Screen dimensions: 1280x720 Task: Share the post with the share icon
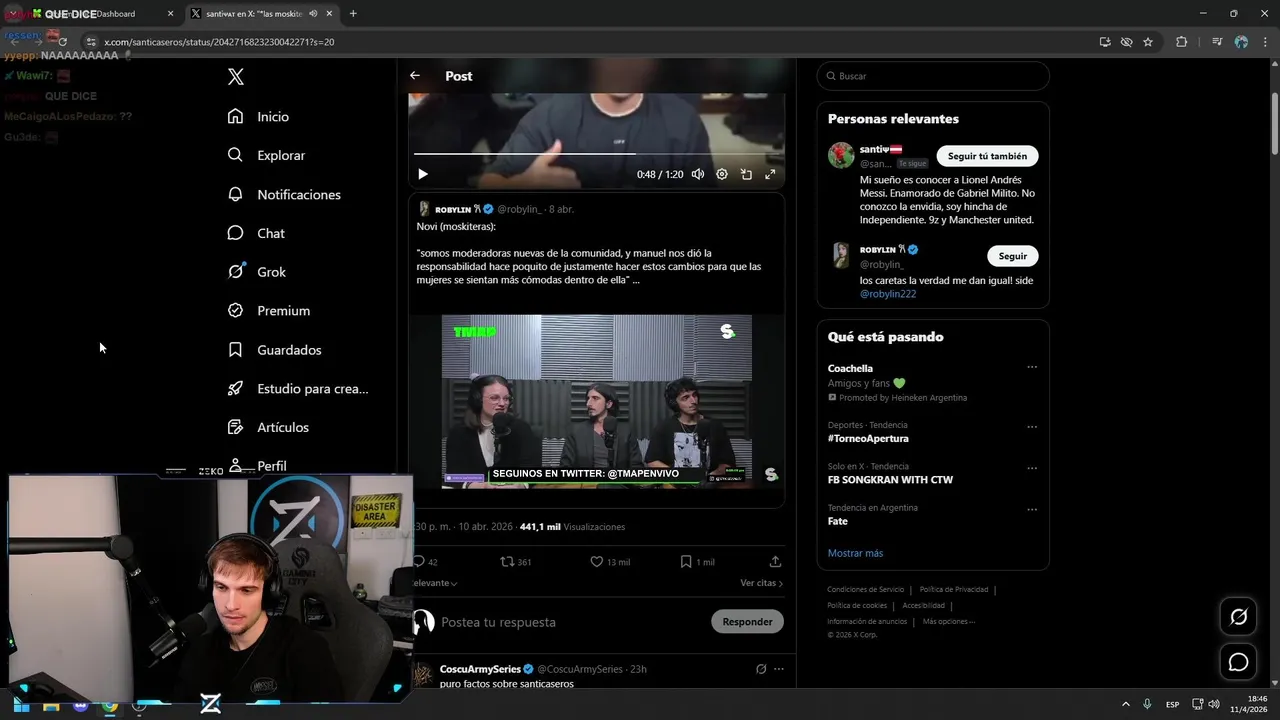click(x=775, y=562)
